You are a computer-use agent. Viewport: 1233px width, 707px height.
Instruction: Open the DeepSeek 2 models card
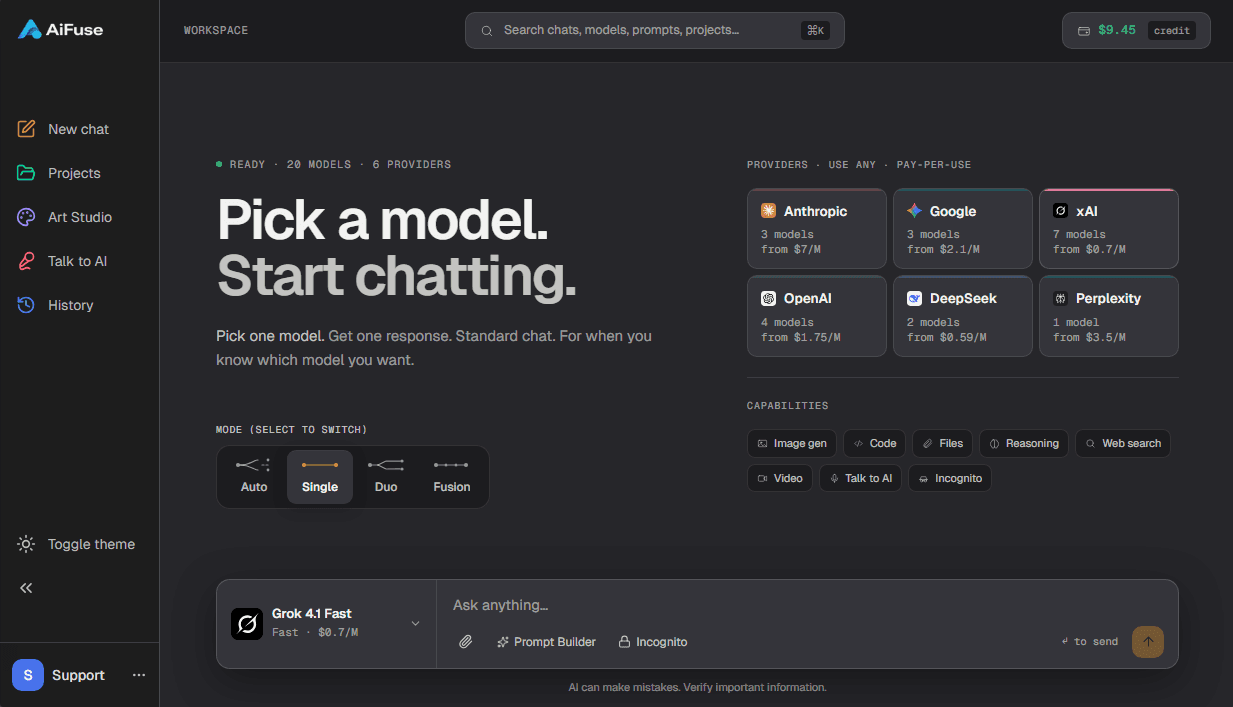tap(963, 316)
